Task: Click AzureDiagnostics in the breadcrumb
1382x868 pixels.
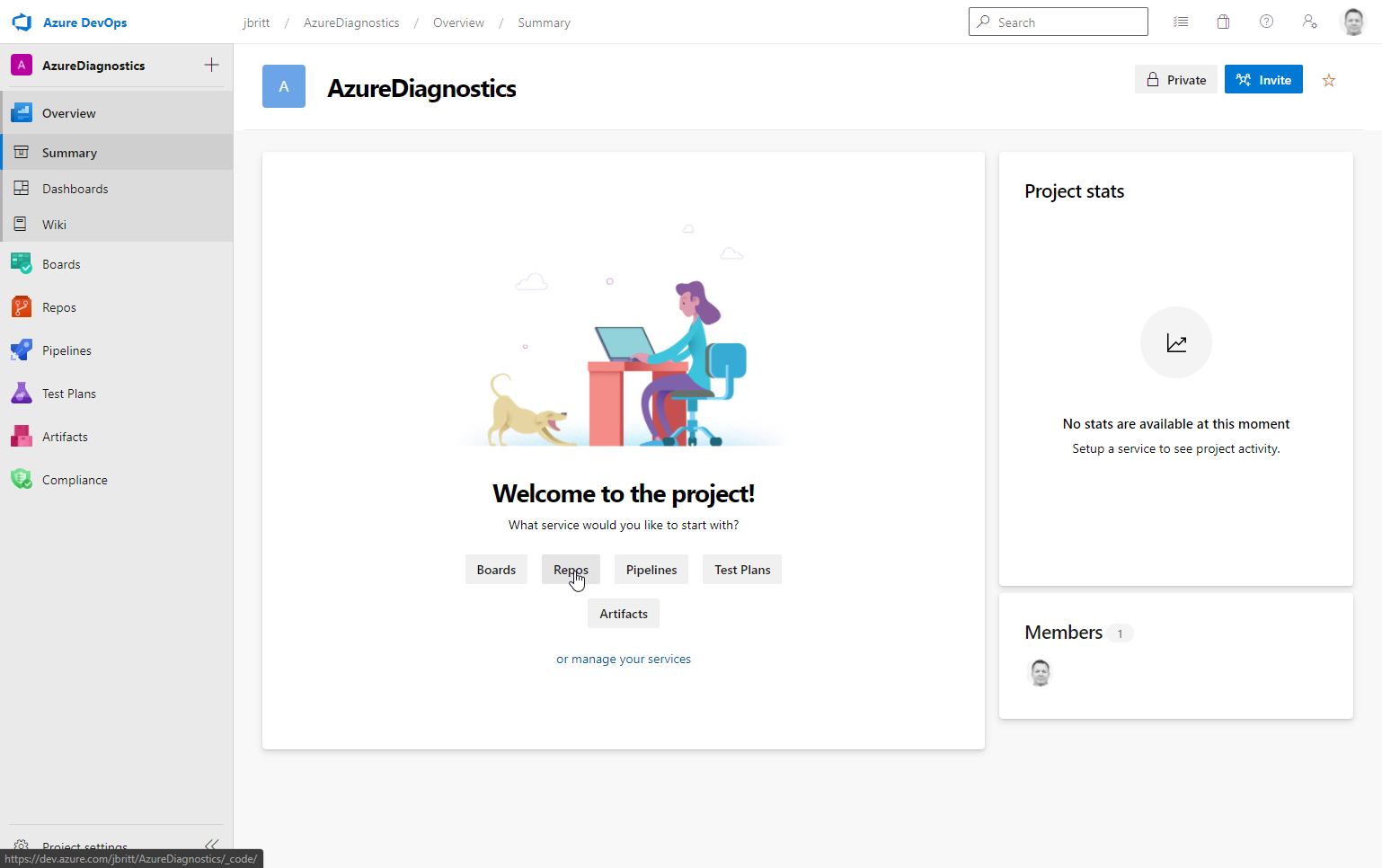Action: click(351, 22)
